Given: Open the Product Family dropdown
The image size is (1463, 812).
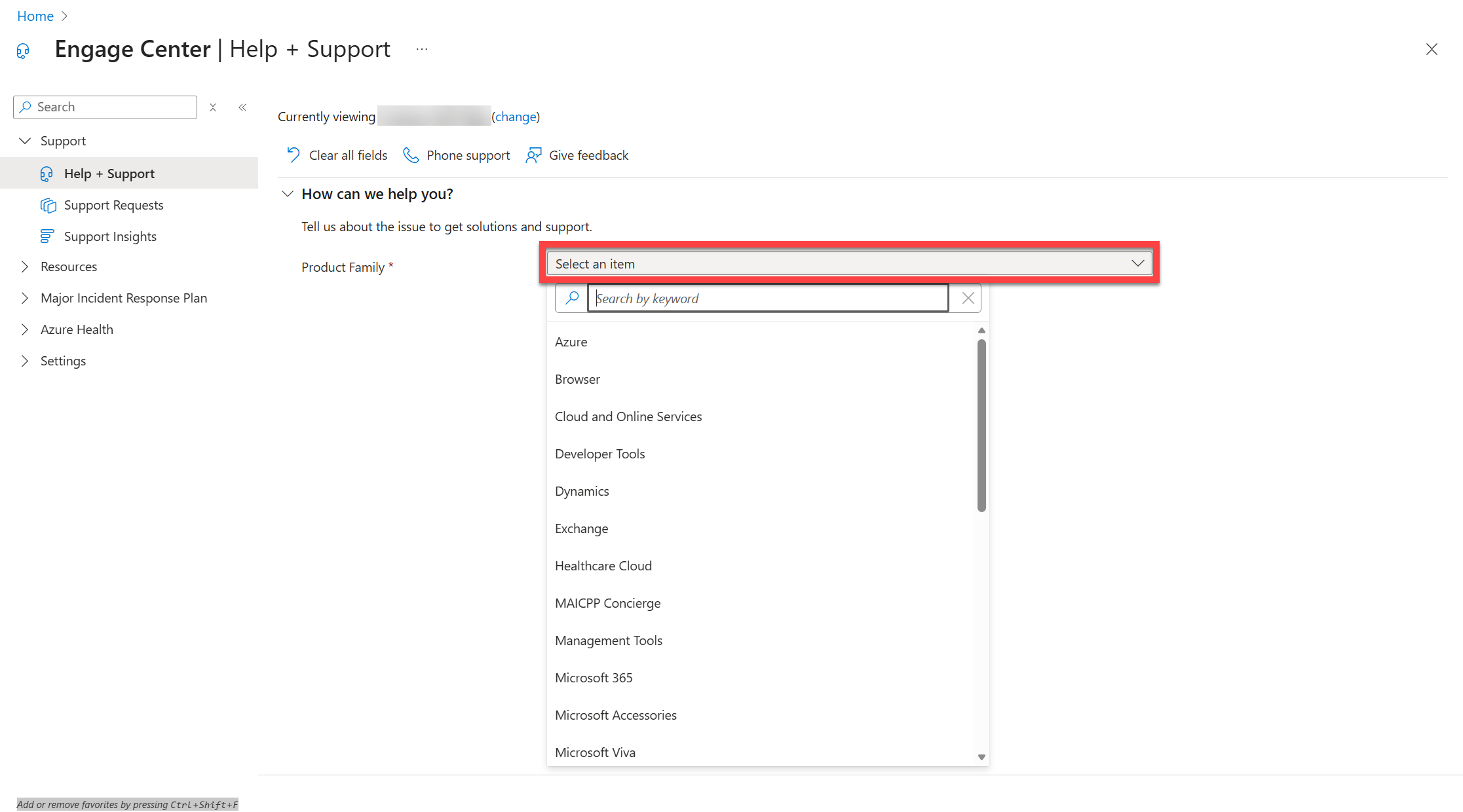Looking at the screenshot, I should point(849,263).
